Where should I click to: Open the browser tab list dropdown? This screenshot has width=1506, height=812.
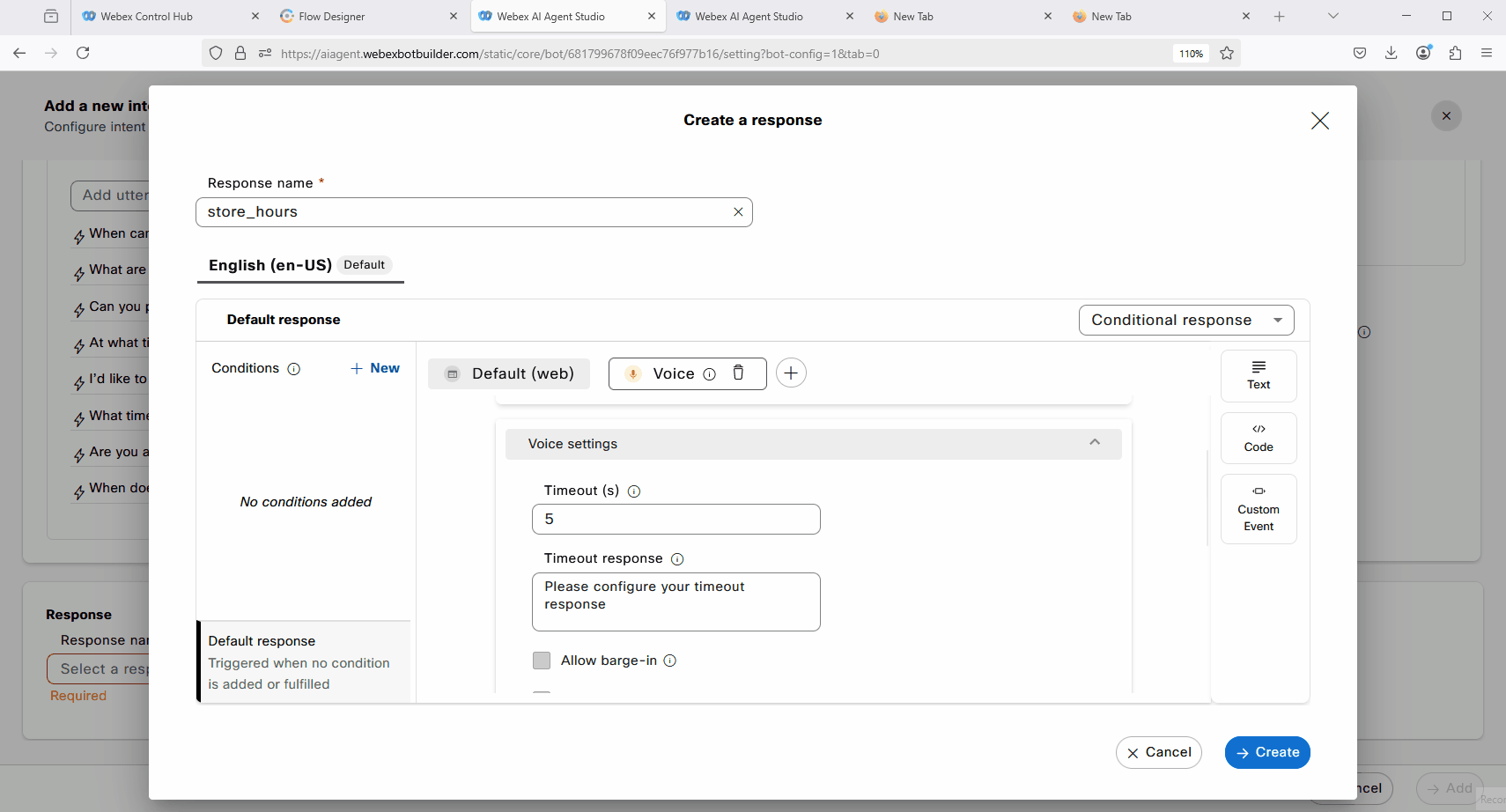(1333, 16)
